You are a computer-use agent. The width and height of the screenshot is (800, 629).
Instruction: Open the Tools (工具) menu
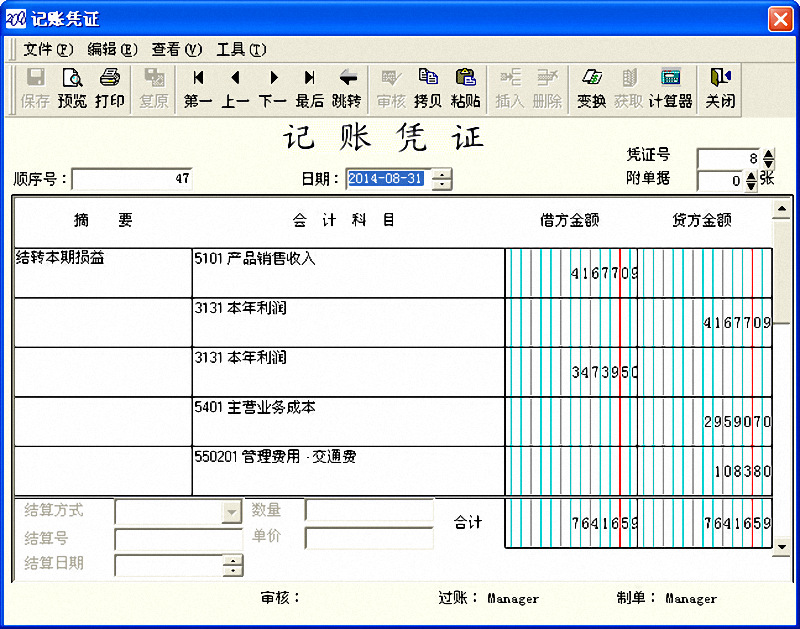click(x=241, y=49)
